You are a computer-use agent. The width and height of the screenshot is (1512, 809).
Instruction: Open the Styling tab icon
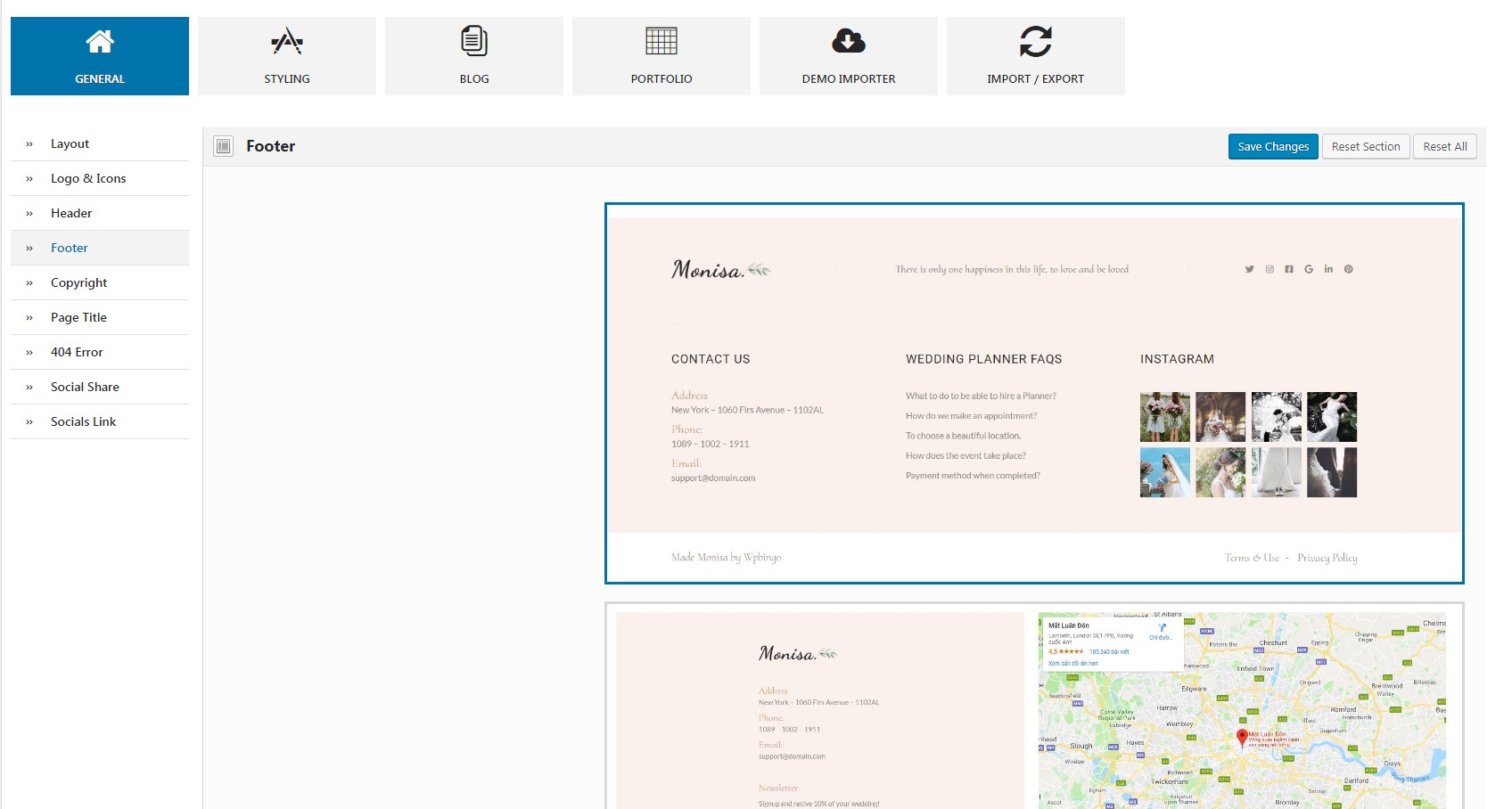click(x=287, y=41)
